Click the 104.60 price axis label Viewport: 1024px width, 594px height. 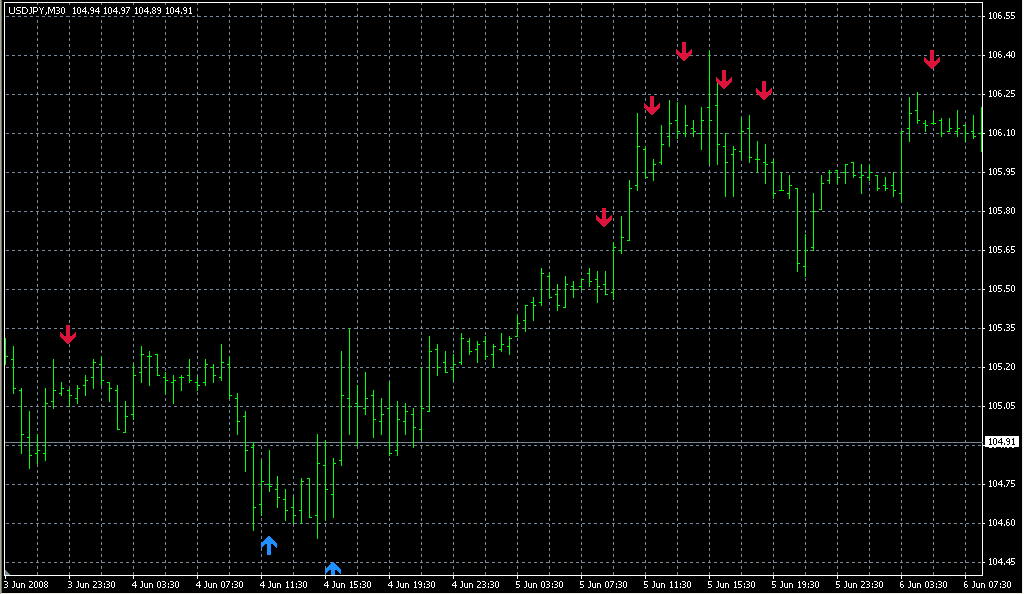click(x=1001, y=523)
